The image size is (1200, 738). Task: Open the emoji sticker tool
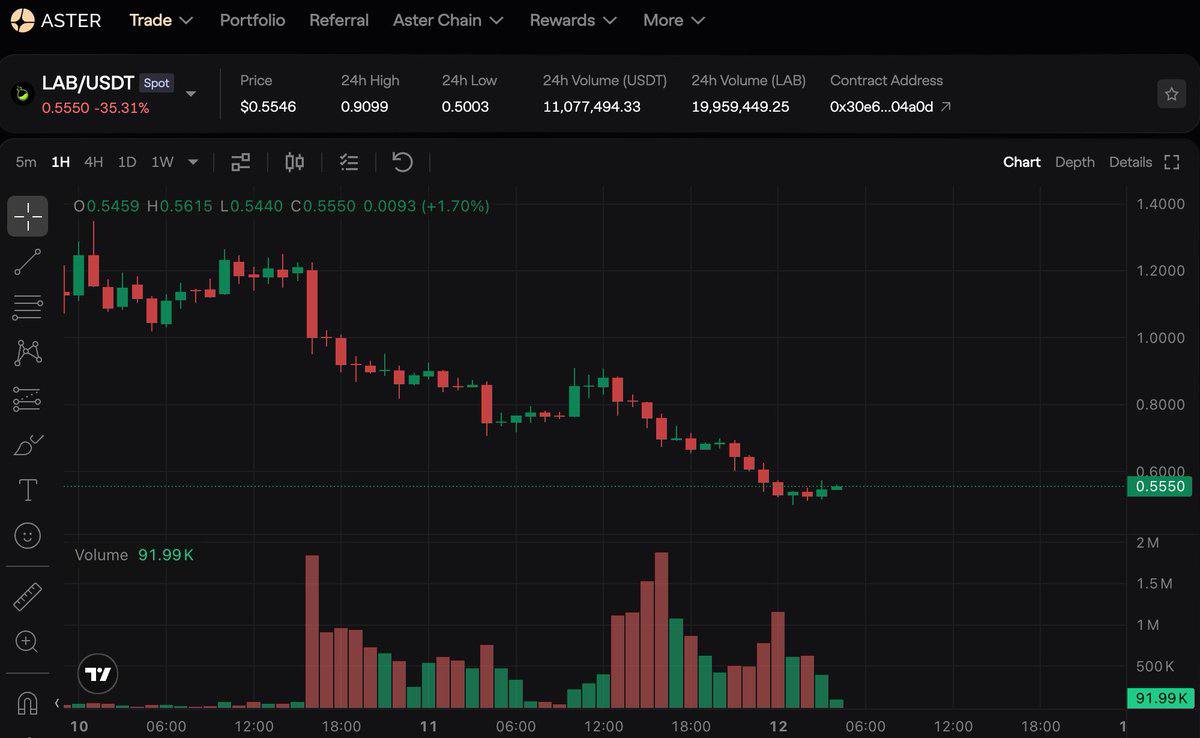(x=28, y=536)
